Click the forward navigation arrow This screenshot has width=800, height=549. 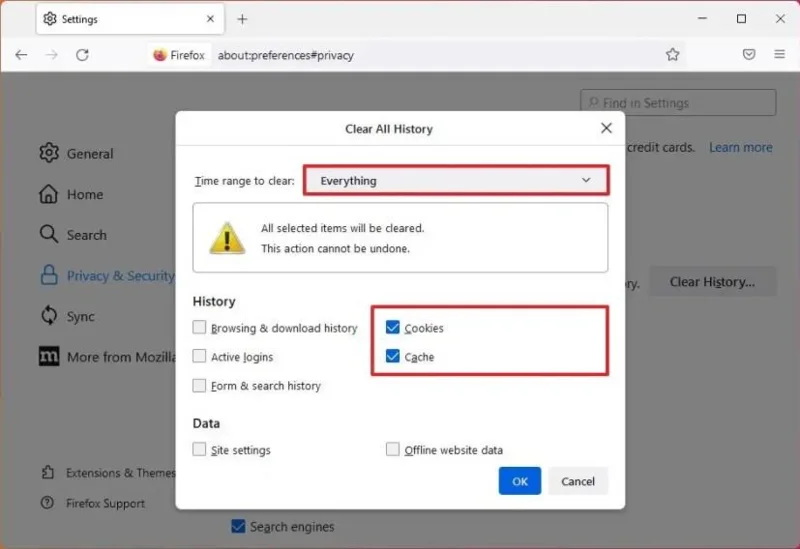tap(52, 55)
